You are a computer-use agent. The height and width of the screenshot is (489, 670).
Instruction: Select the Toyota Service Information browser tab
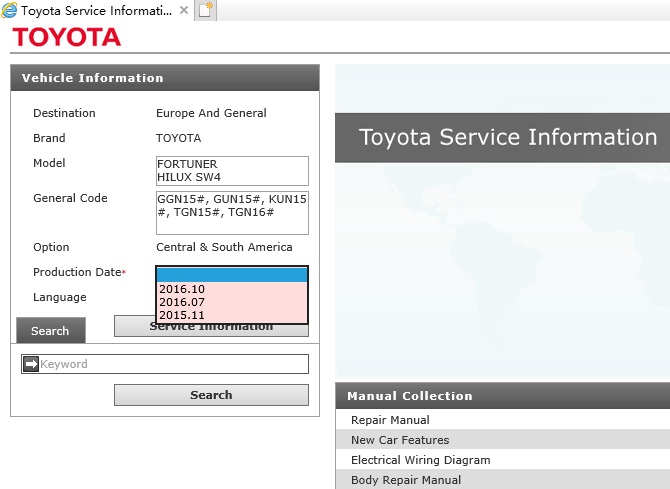(x=97, y=10)
